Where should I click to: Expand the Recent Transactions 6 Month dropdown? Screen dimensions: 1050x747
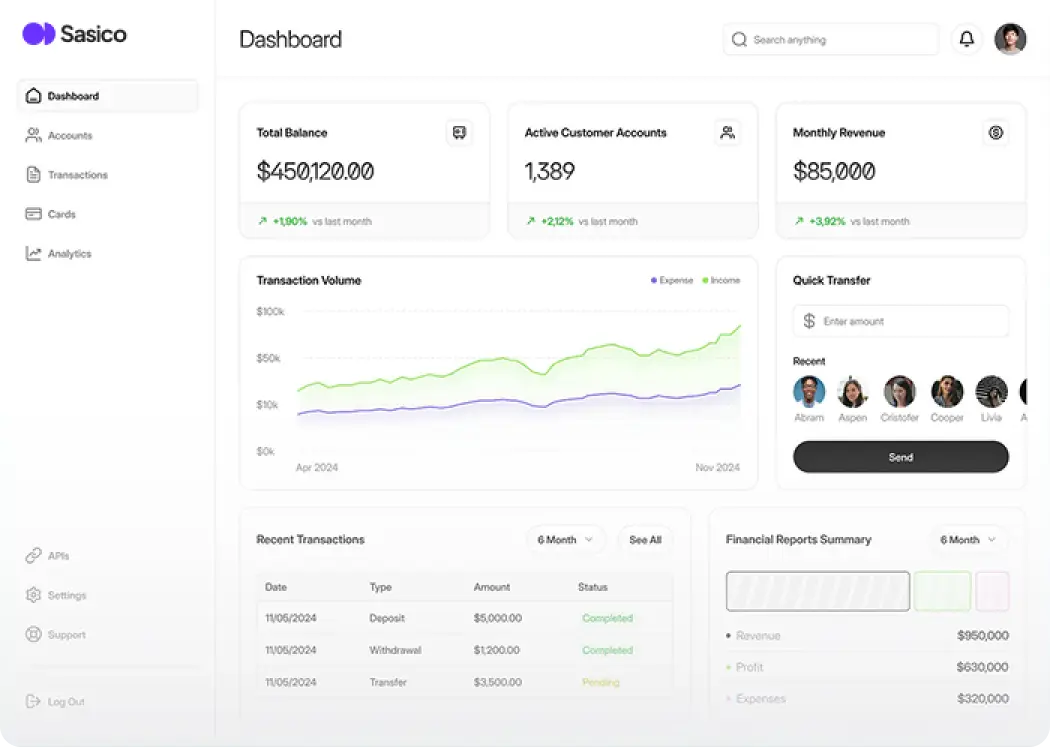point(565,540)
